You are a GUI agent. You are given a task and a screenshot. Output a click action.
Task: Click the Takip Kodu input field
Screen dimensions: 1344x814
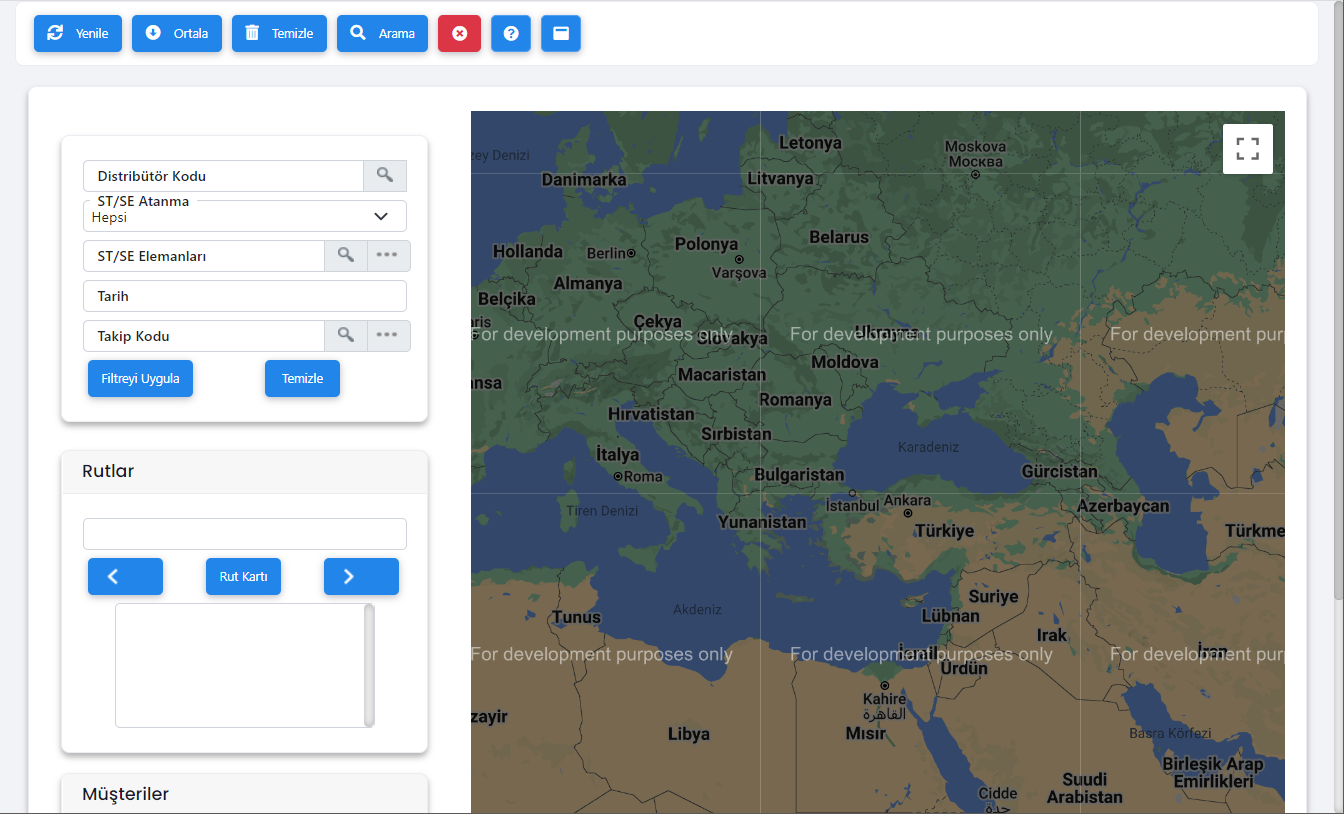tap(204, 336)
